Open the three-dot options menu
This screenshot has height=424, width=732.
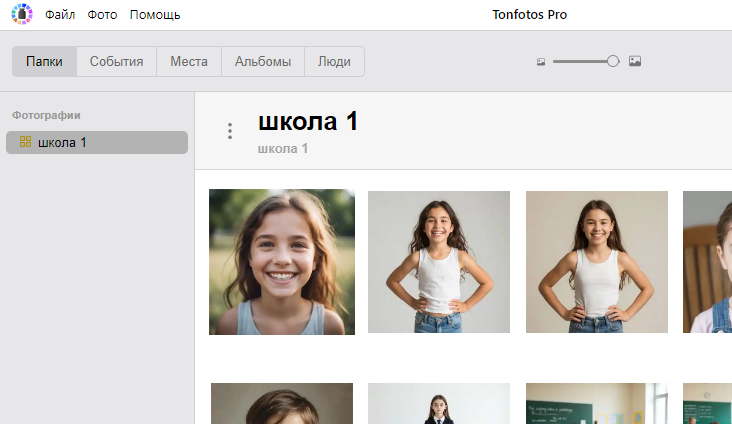pos(230,131)
